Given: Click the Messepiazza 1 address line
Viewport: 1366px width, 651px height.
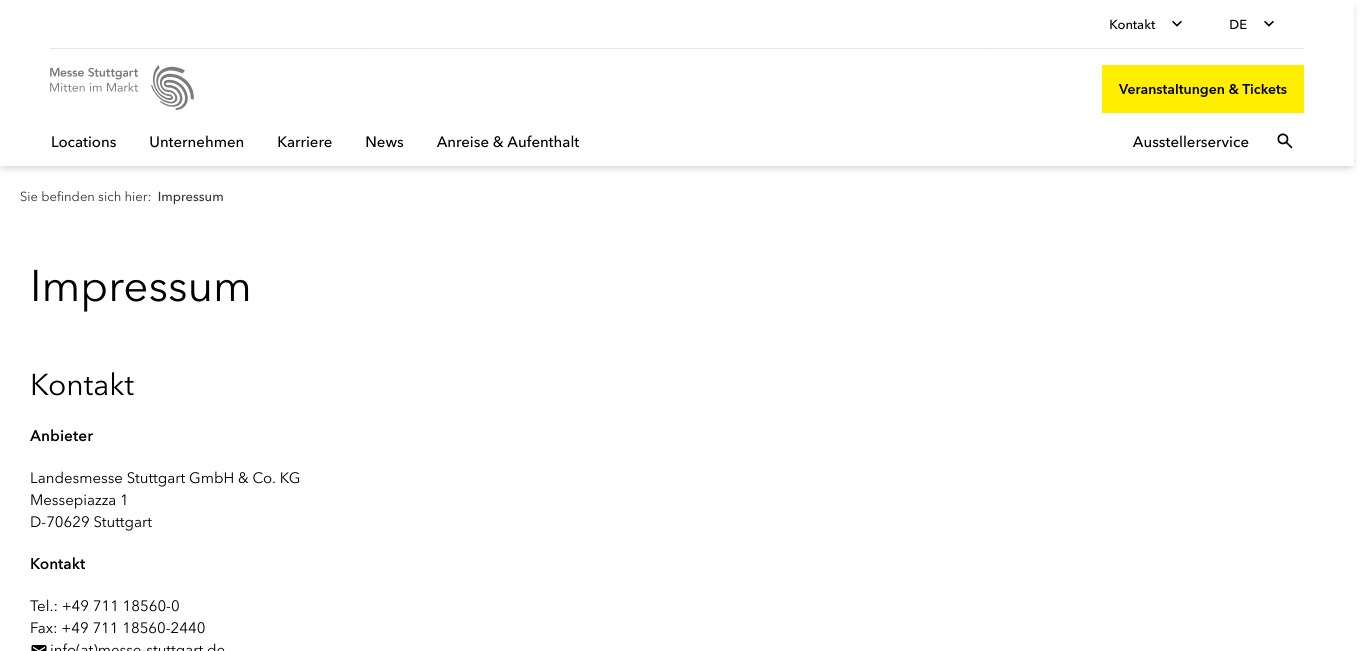Looking at the screenshot, I should (79, 500).
